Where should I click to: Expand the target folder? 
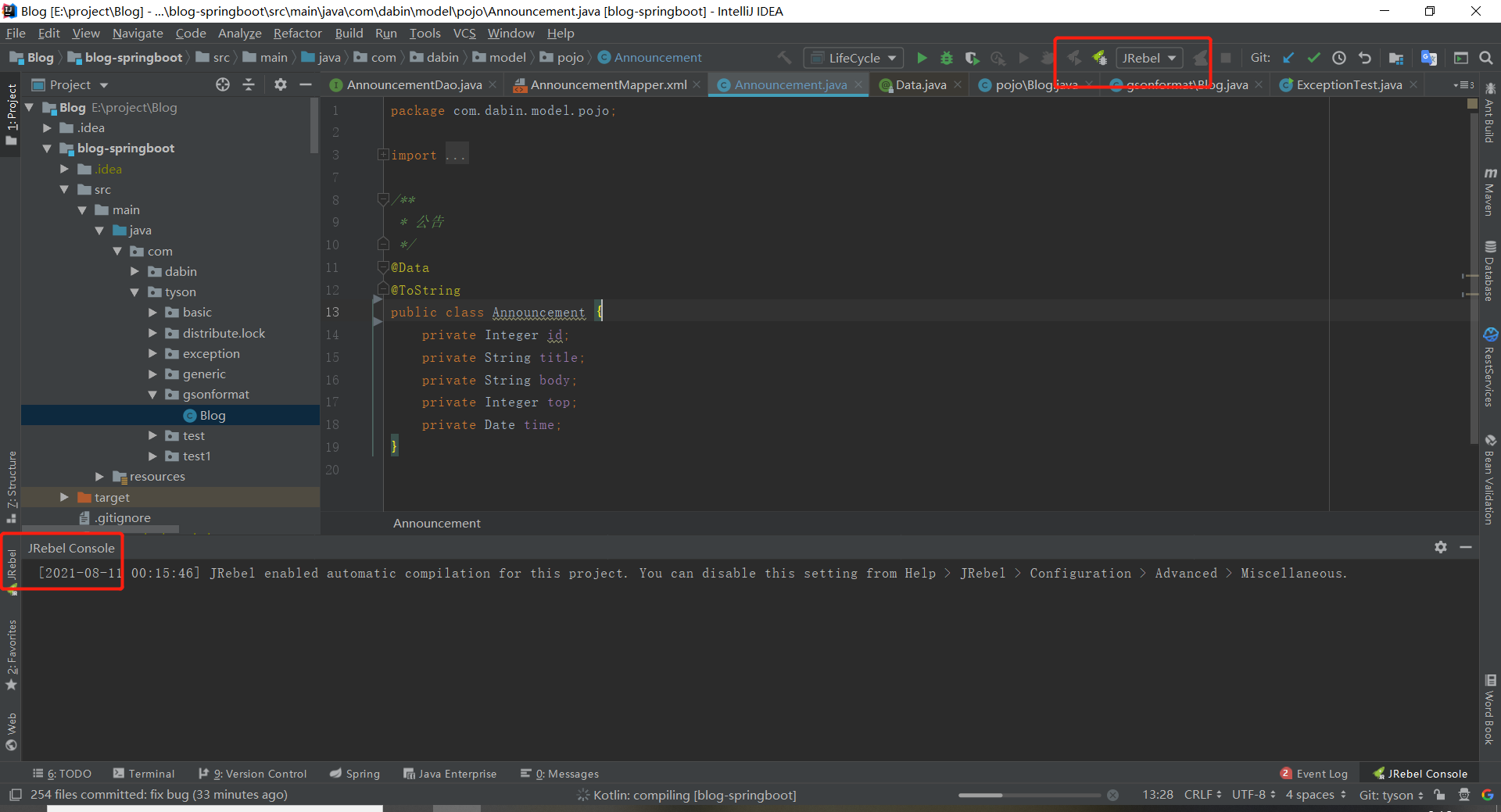64,497
